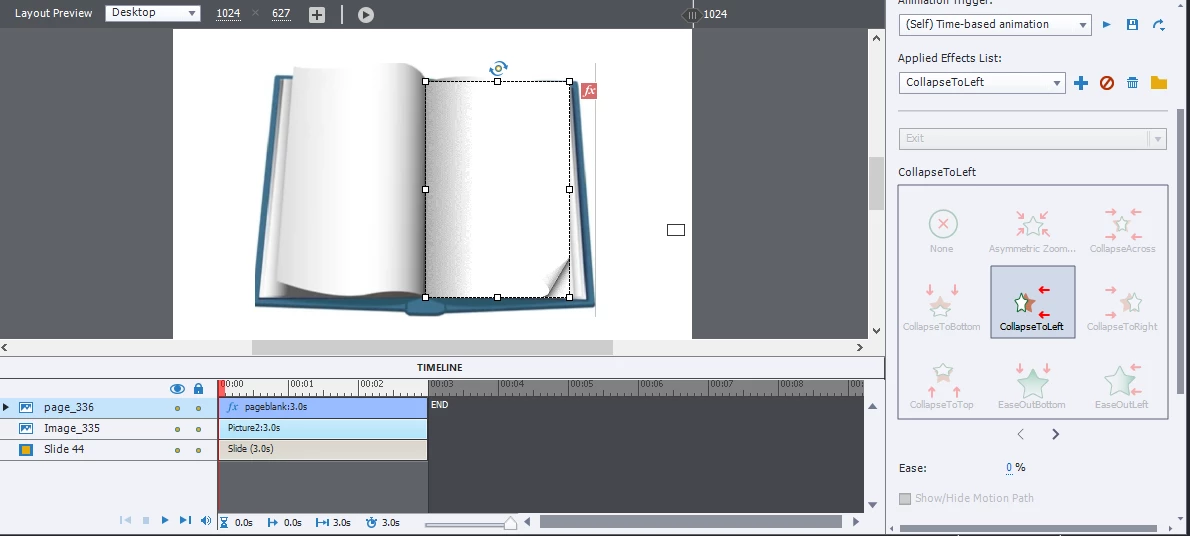Image resolution: width=1190 pixels, height=536 pixels.
Task: Select the Asymmetric Zoom effect
Action: tap(1032, 232)
